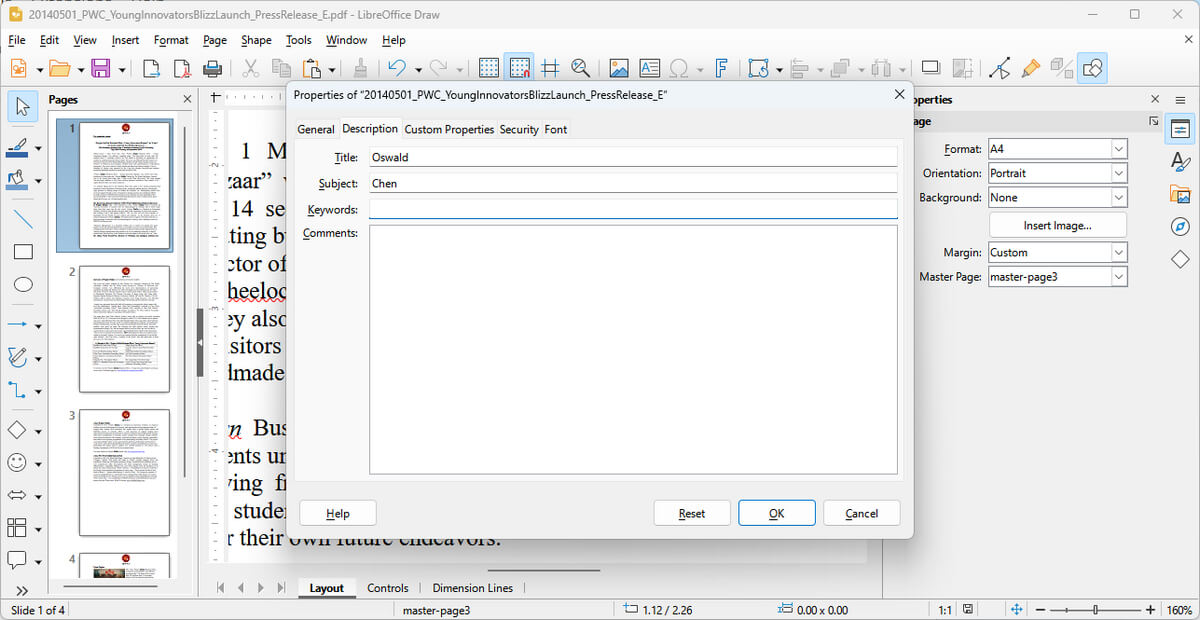The width and height of the screenshot is (1200, 620).
Task: Toggle Helplines While Moving
Action: pyautogui.click(x=548, y=68)
